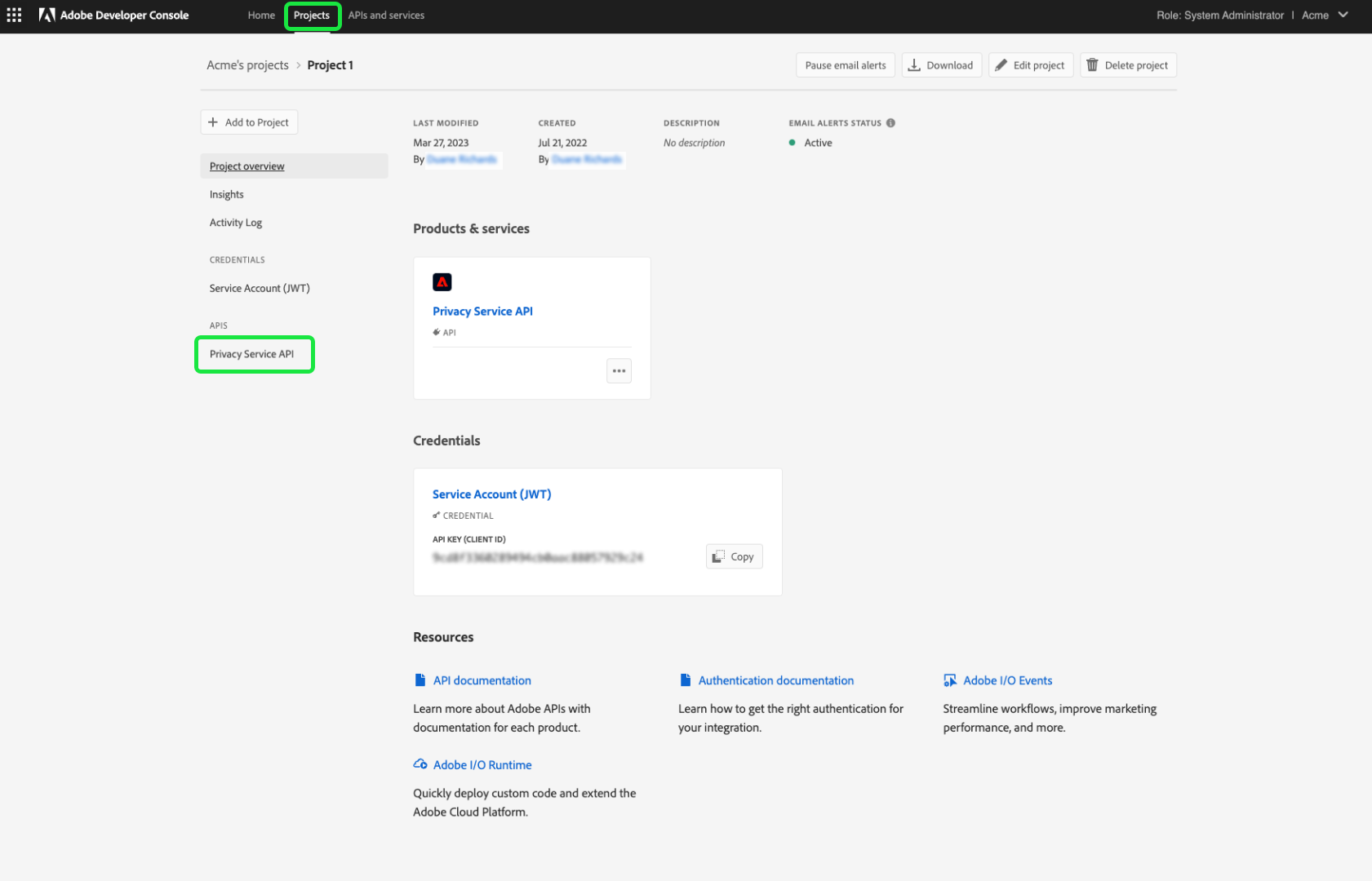The width and height of the screenshot is (1372, 881).
Task: Click the Jul 21, 2022 created date
Action: pyautogui.click(x=562, y=143)
